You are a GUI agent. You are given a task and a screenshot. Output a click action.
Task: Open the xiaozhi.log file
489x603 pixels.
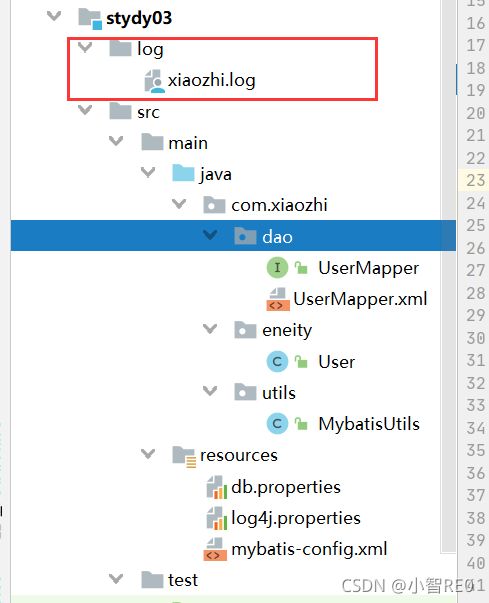pos(212,81)
